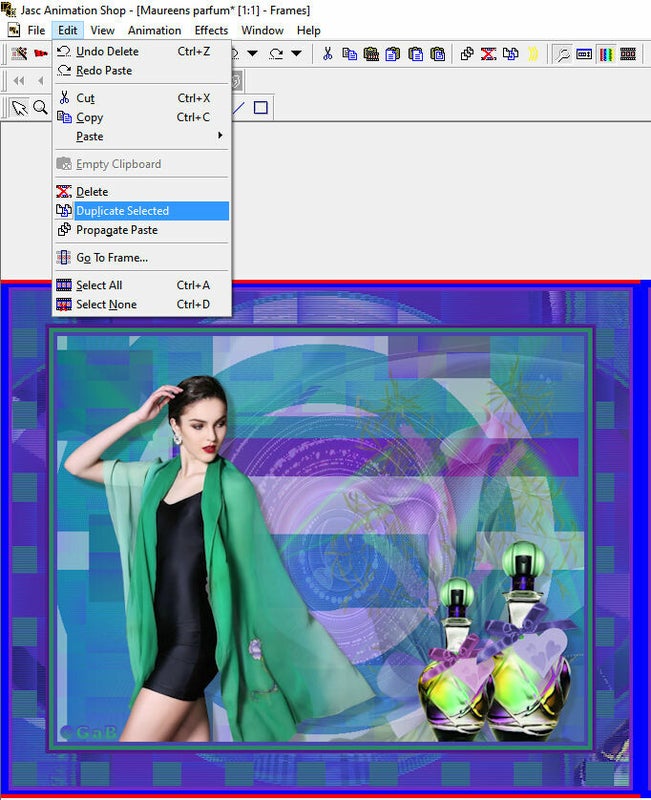This screenshot has width=651, height=800.
Task: Click the Duplicate Selected icon in the toolbar
Action: (510, 54)
